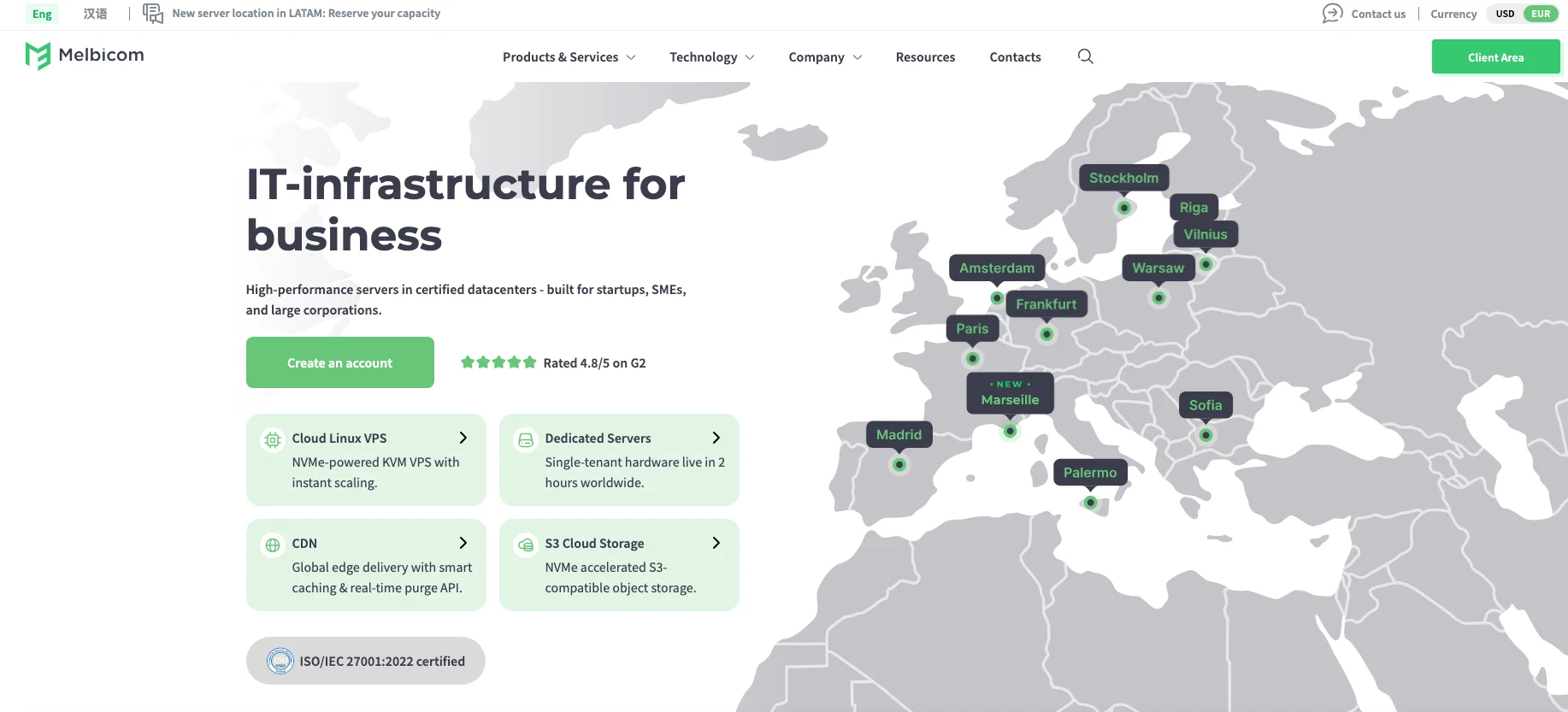Click the Palermo map marker dot
Viewport: 1568px width, 712px height.
(1090, 503)
